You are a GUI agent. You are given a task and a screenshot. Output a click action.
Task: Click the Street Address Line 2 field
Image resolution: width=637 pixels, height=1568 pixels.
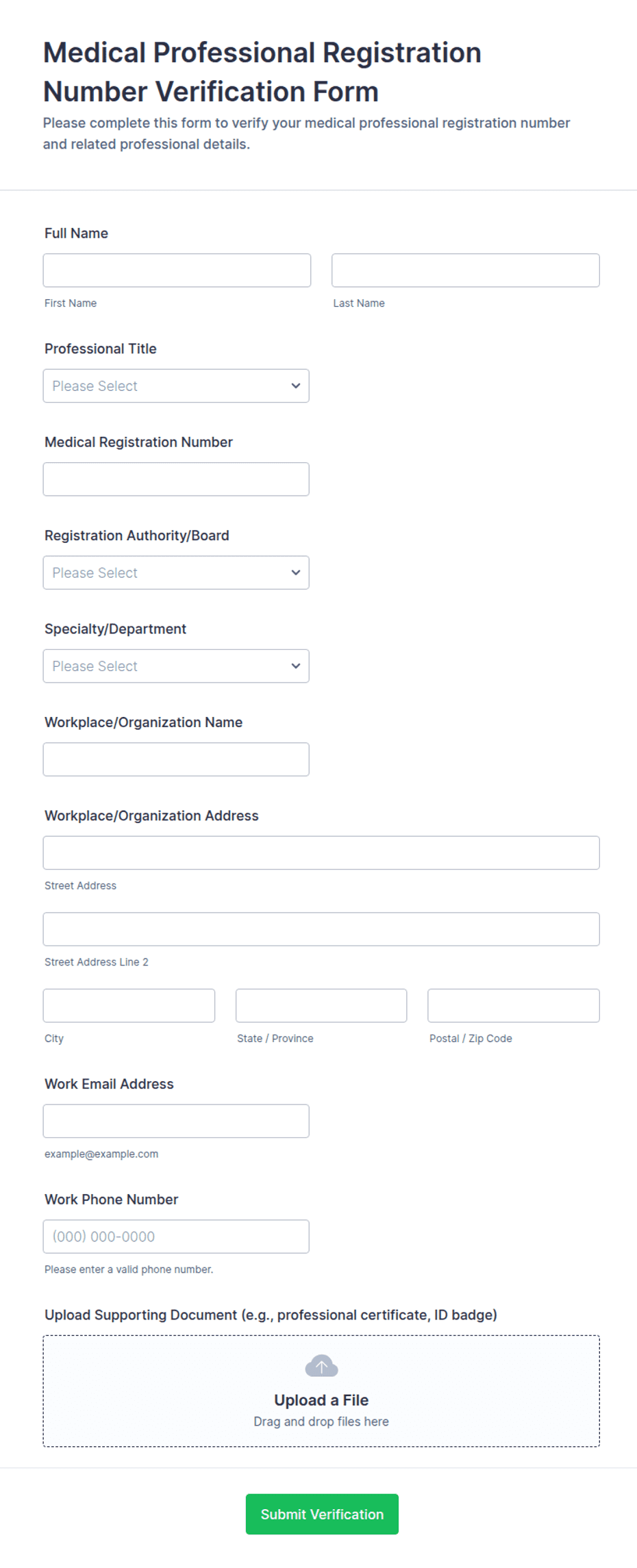[x=321, y=929]
